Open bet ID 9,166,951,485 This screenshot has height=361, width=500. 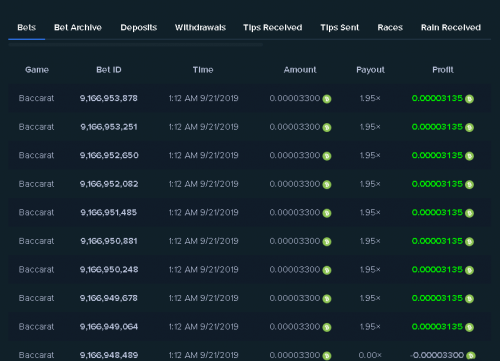click(x=109, y=212)
